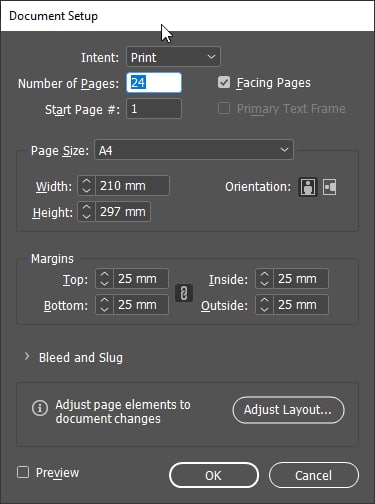Viewport: 375px width, 504px height.
Task: Confirm with the OK button
Action: pyautogui.click(x=214, y=475)
